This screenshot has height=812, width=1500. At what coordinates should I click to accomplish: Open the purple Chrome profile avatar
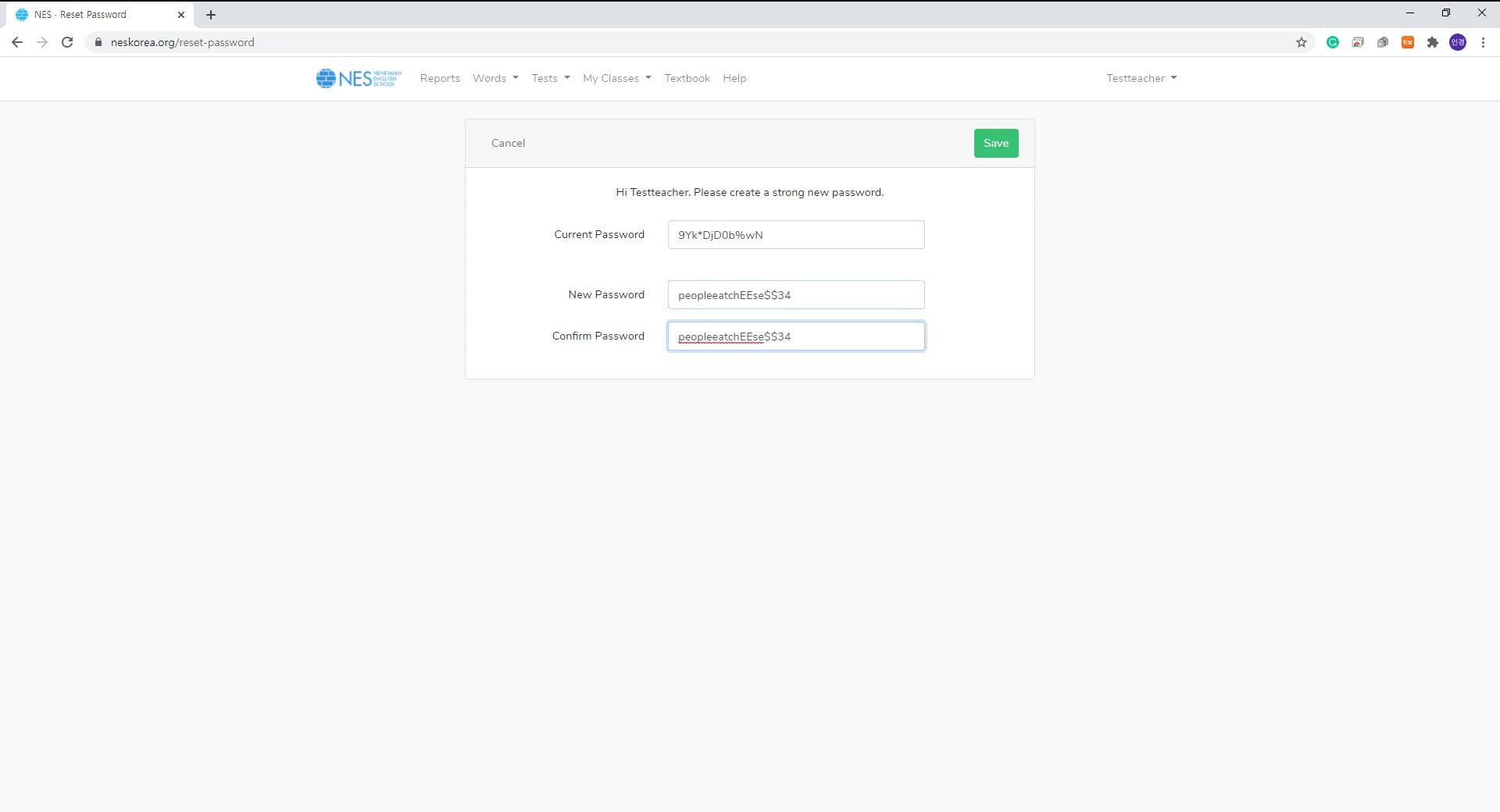1458,42
